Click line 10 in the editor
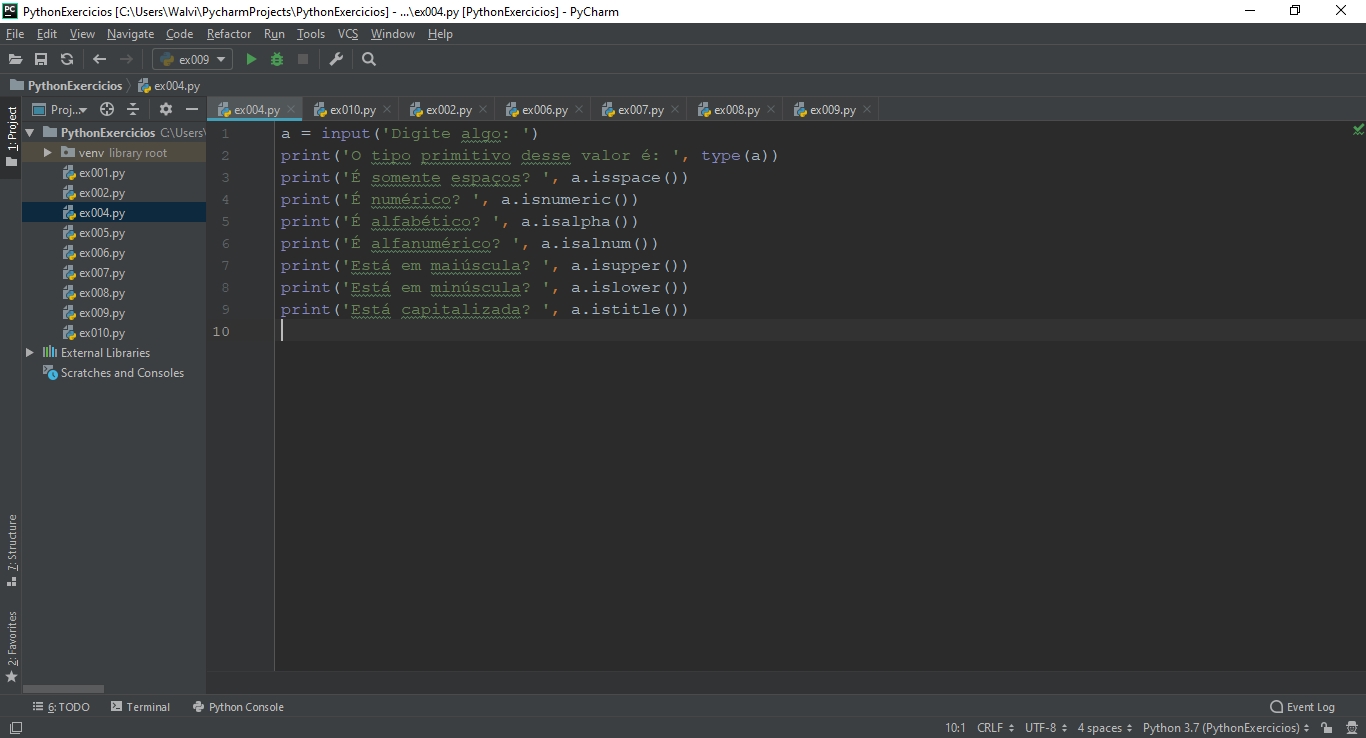 820,331
